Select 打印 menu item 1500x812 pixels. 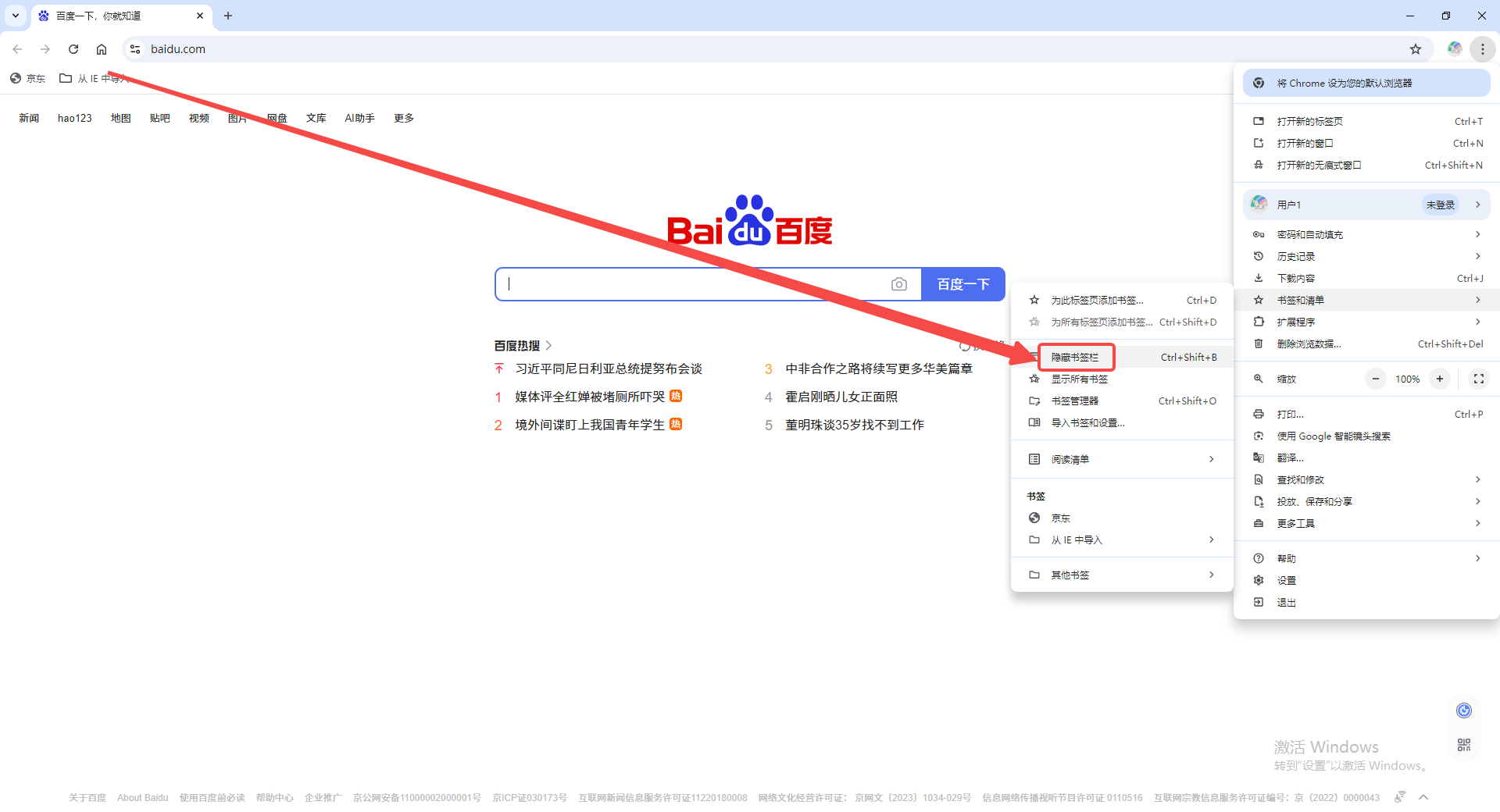(1366, 414)
